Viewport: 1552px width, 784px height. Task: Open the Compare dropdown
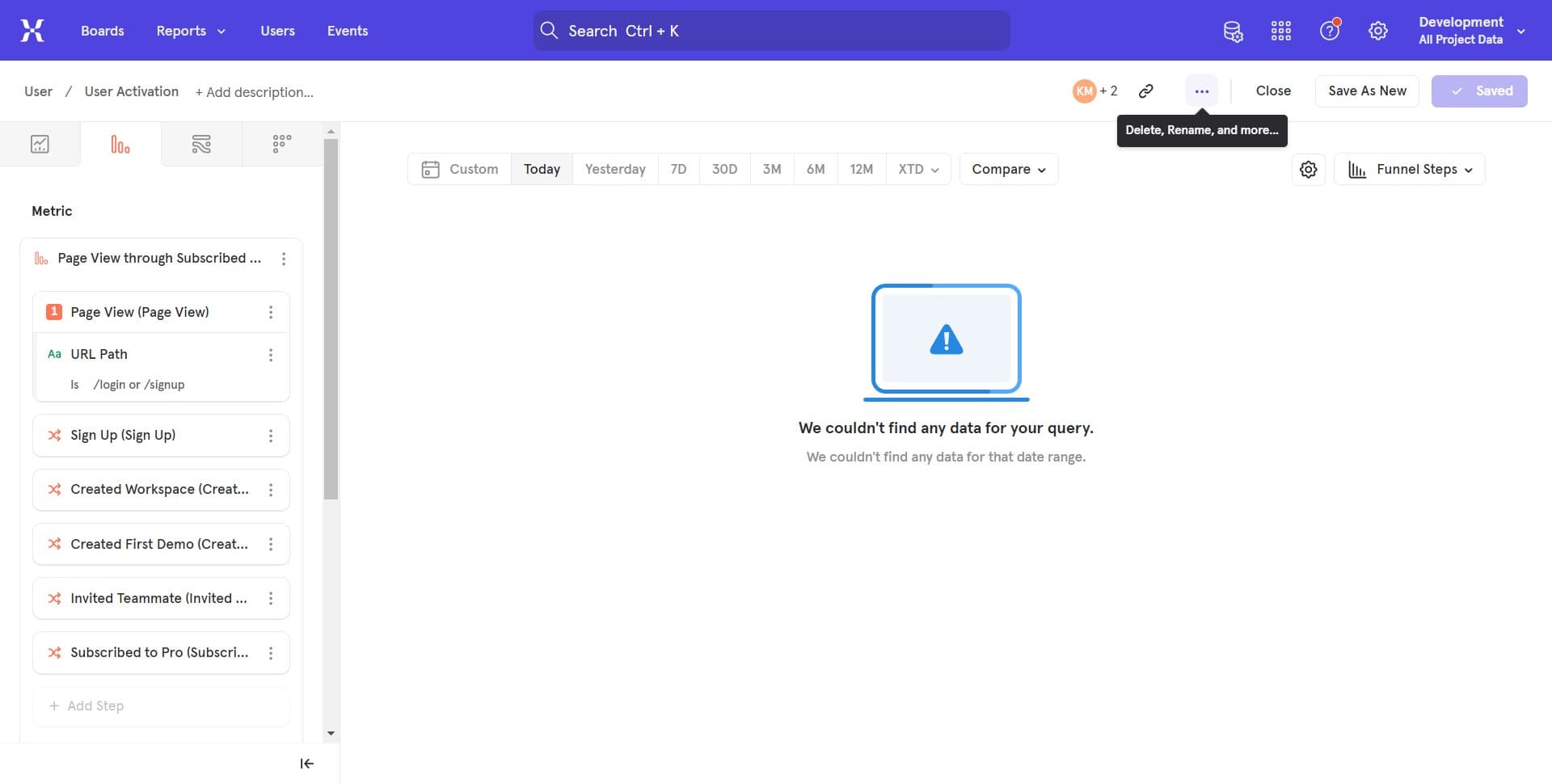(1008, 170)
